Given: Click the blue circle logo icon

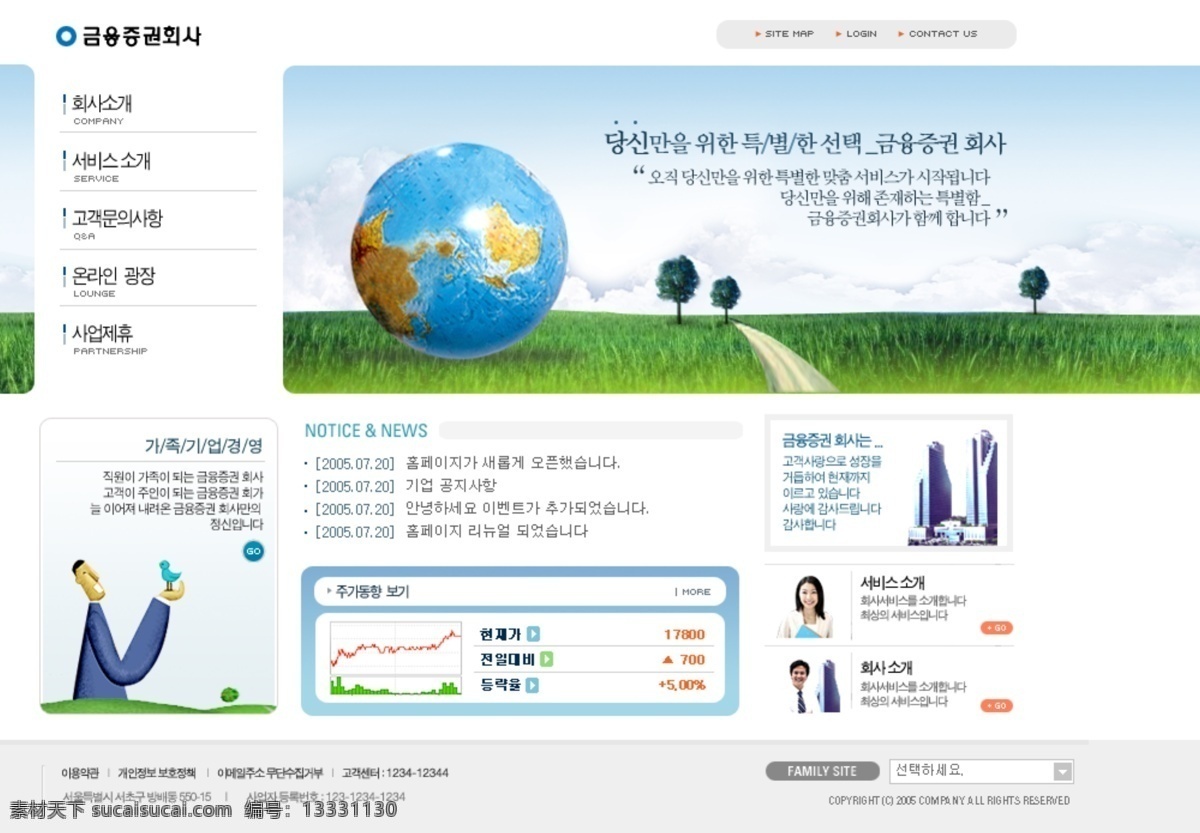Looking at the screenshot, I should [x=66, y=36].
